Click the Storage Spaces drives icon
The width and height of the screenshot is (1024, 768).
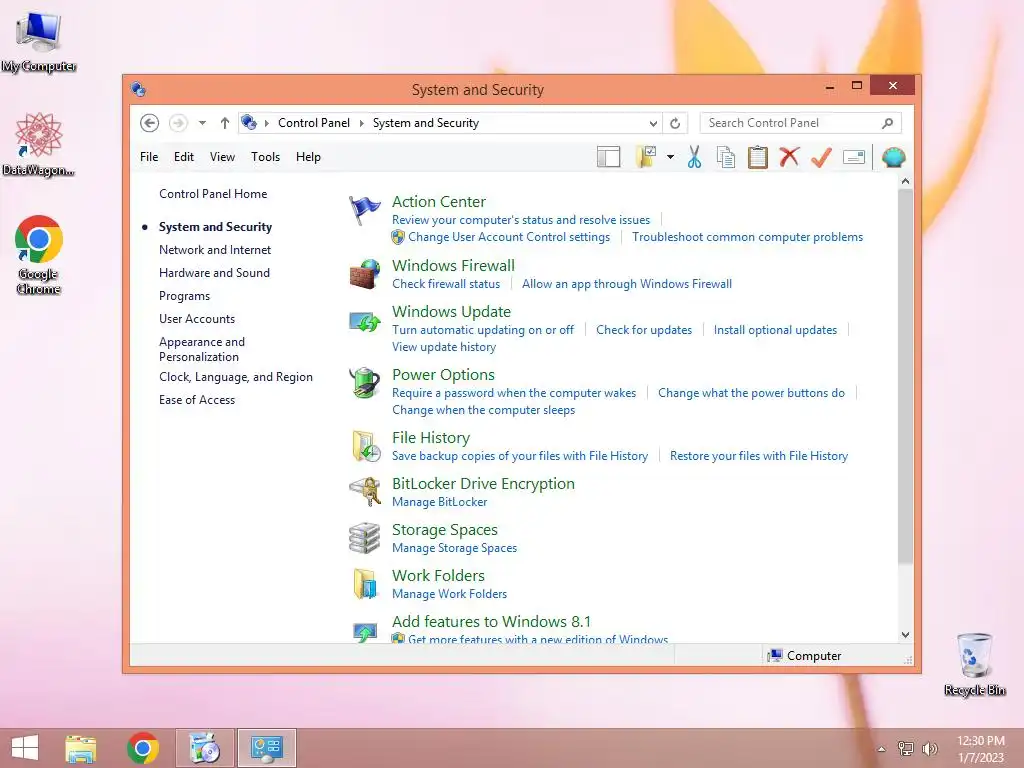(364, 537)
